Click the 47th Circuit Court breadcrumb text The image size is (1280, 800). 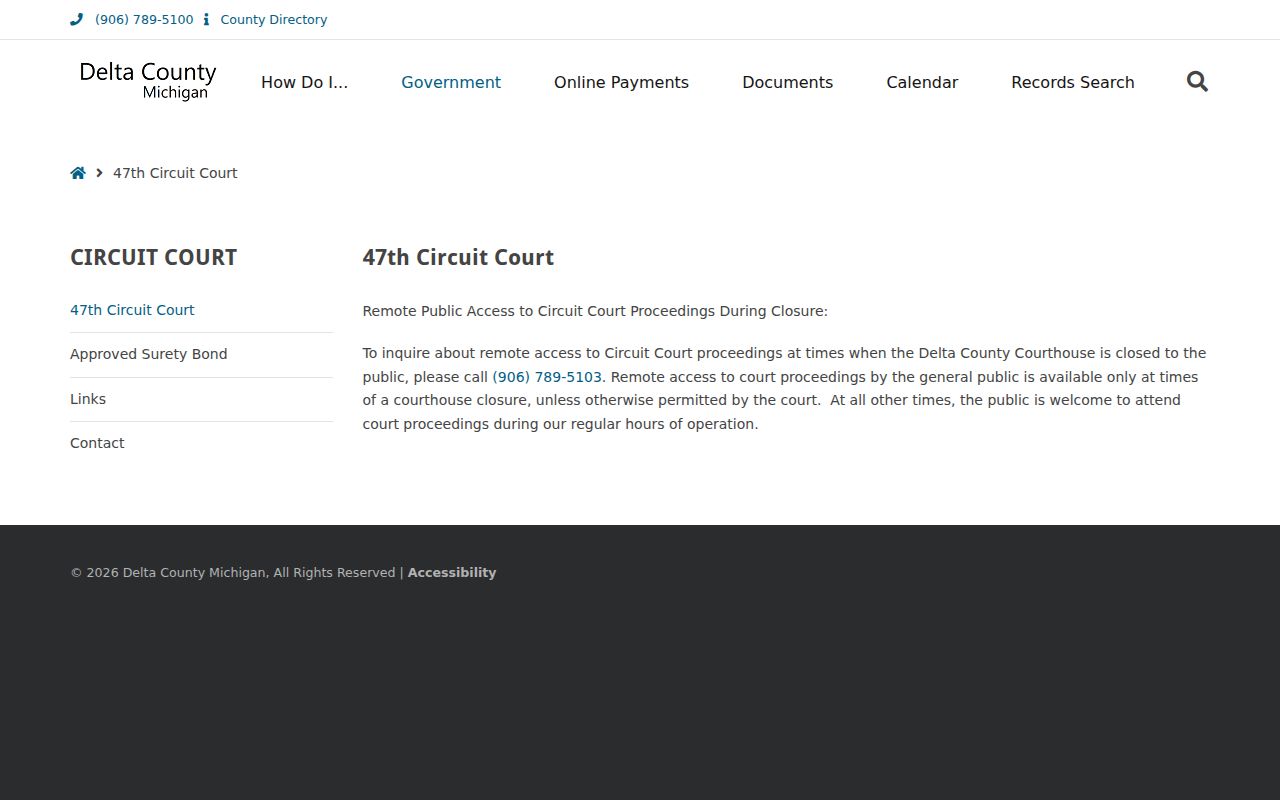[175, 173]
